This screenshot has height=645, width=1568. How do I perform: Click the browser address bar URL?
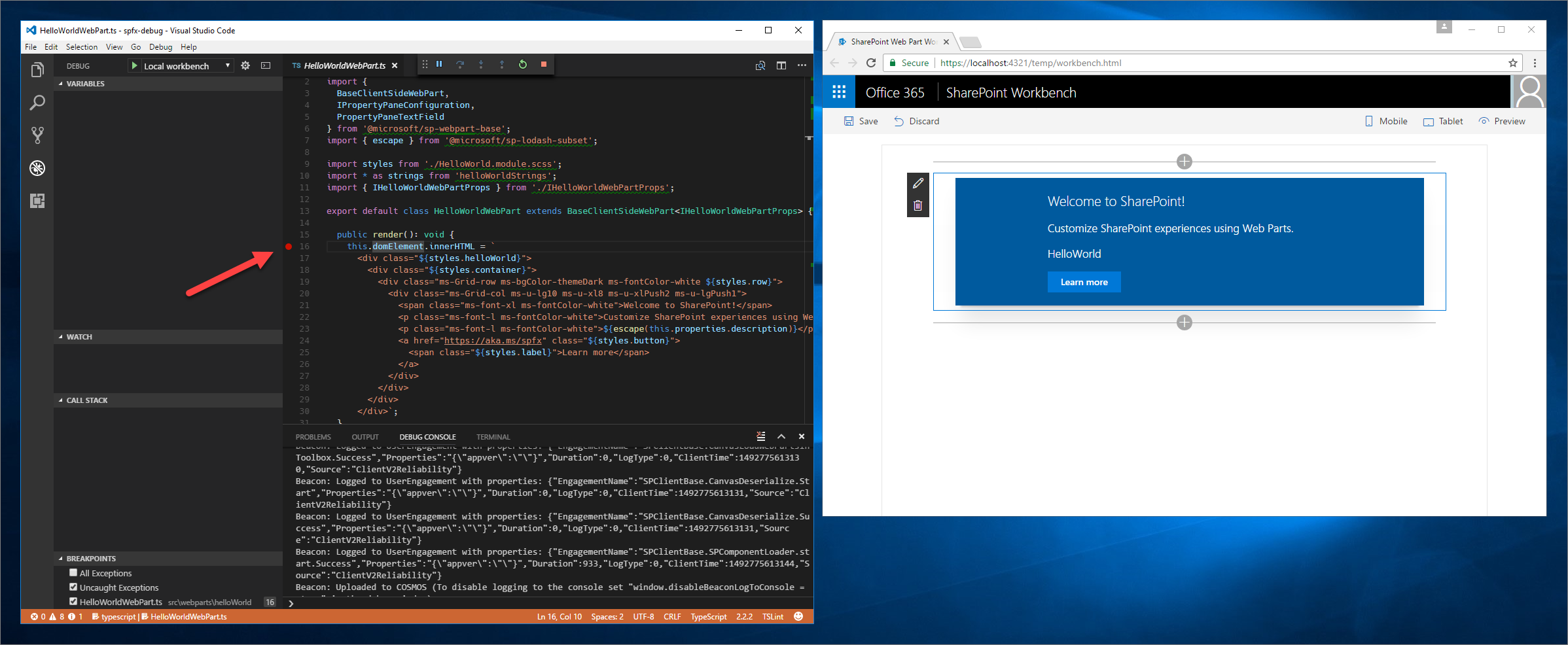coord(1030,63)
